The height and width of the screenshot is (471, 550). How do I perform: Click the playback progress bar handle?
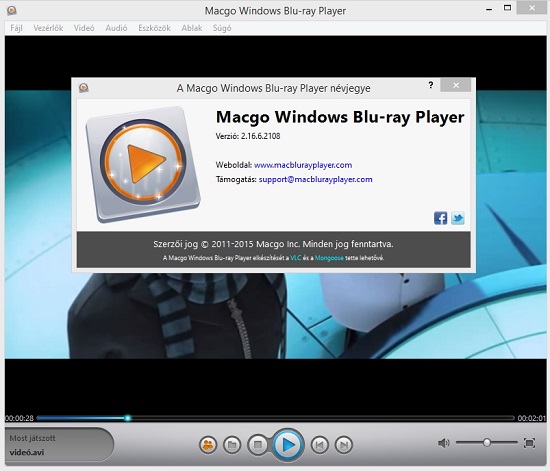click(x=128, y=418)
